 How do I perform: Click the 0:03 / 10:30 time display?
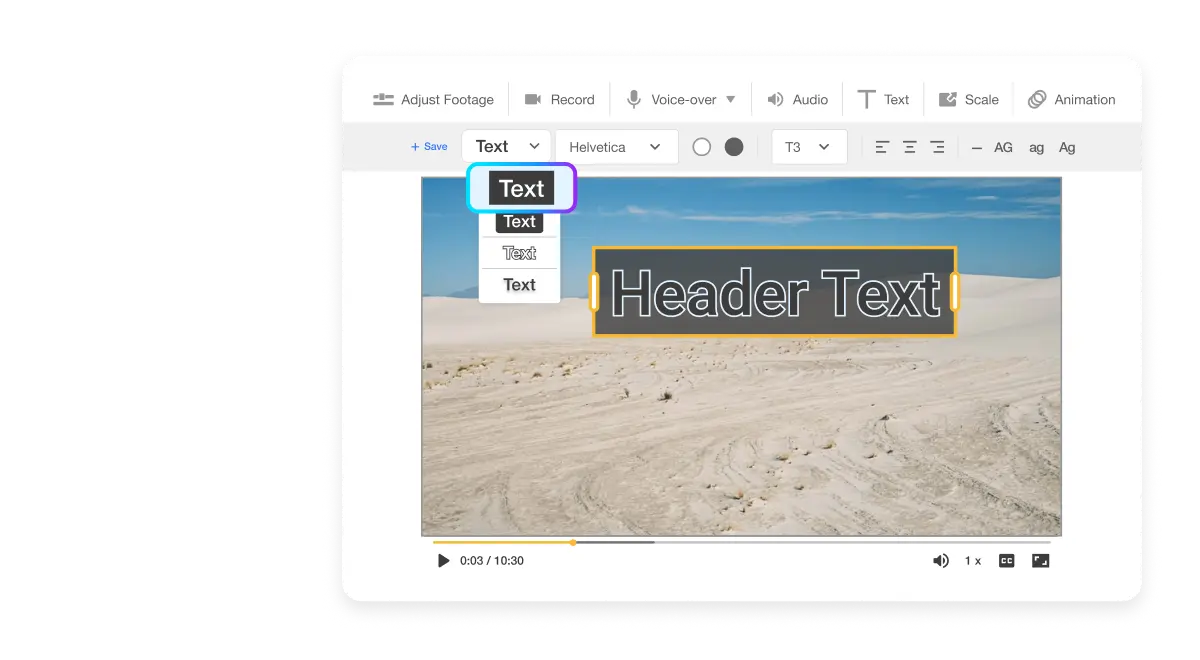point(492,561)
